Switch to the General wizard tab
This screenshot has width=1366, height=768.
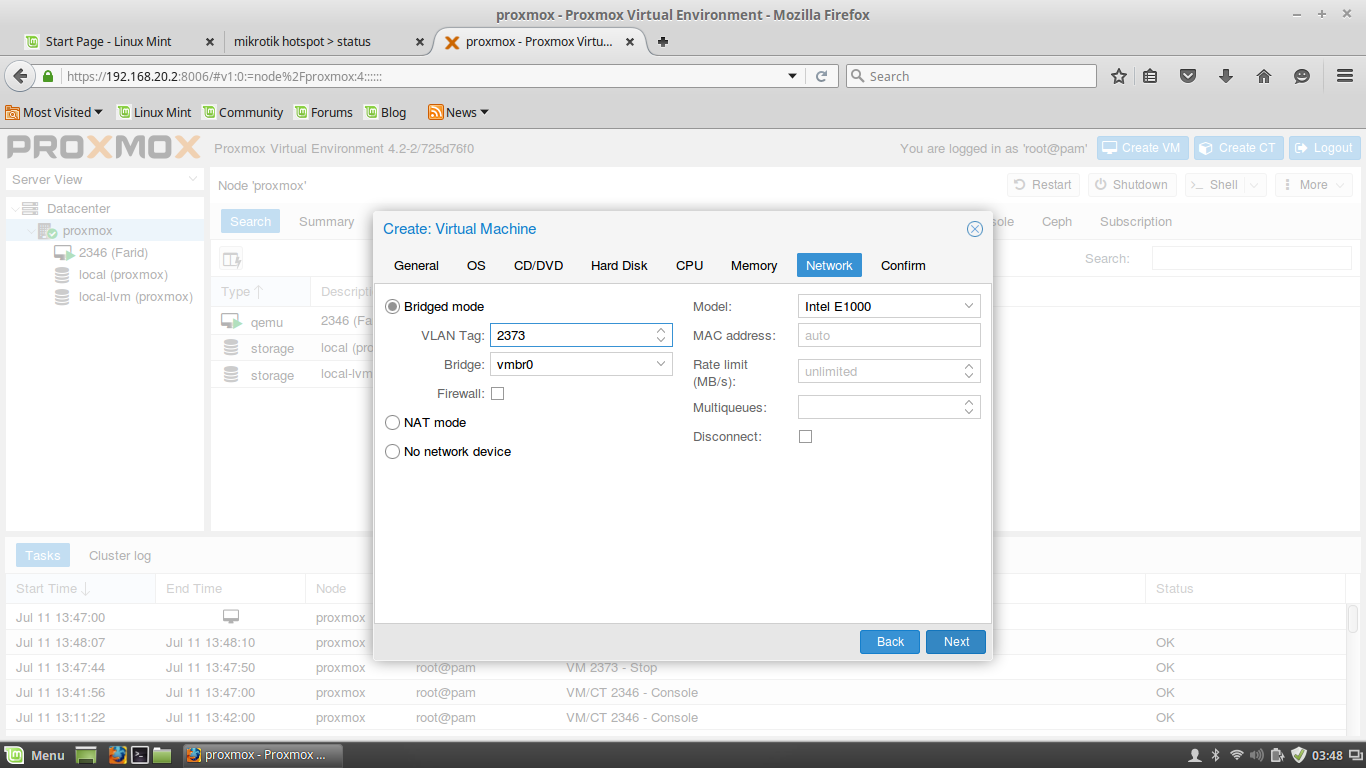(x=416, y=265)
